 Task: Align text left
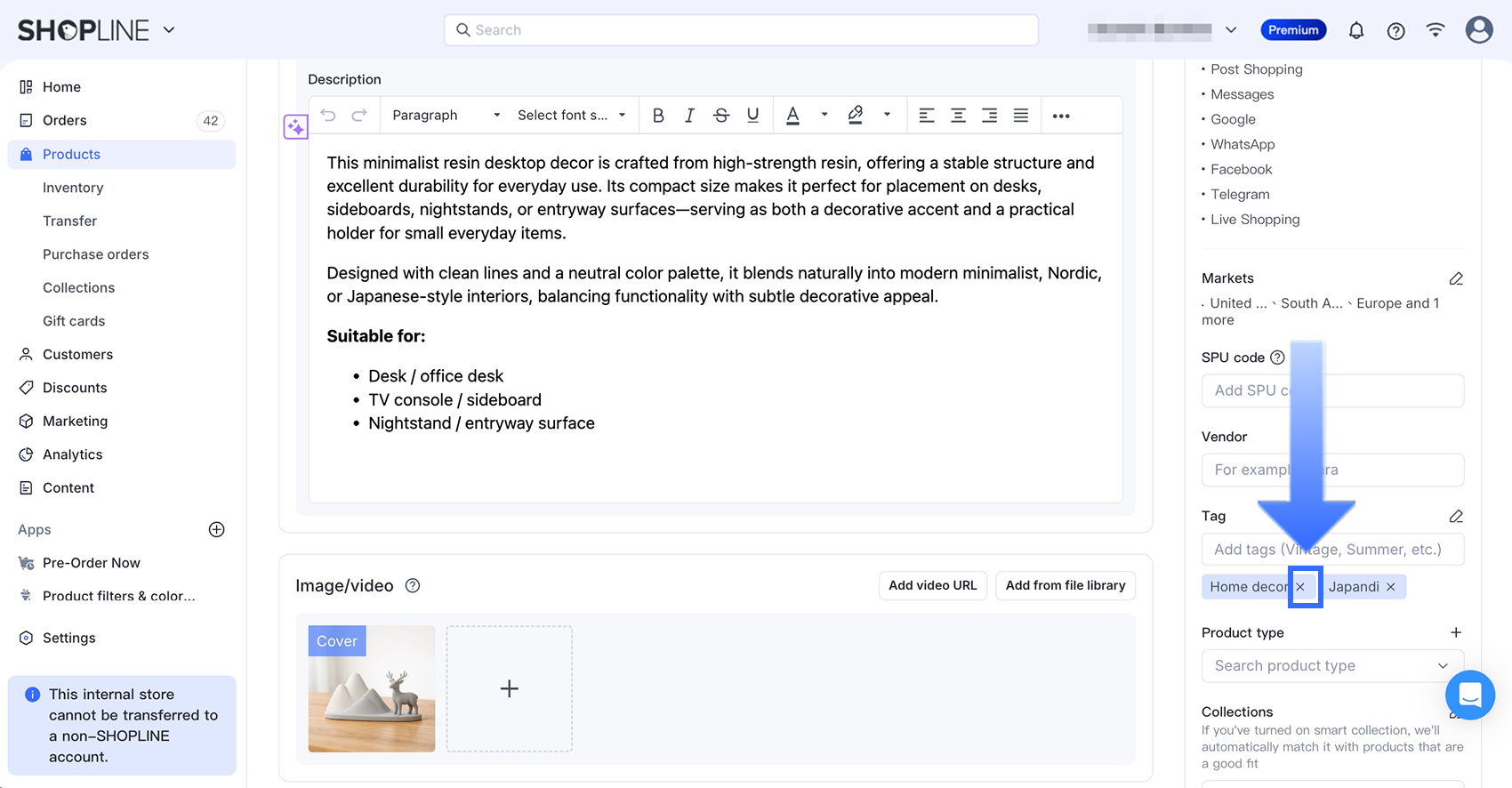pyautogui.click(x=927, y=116)
